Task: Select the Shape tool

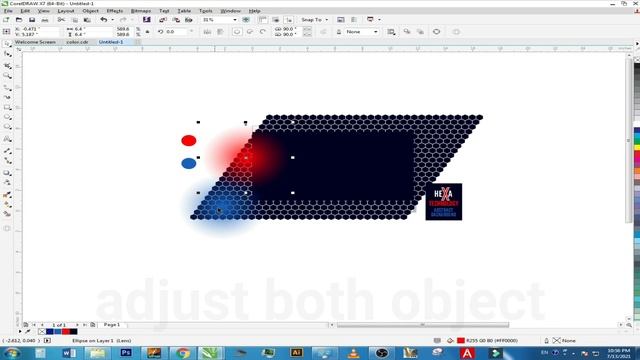Action: pyautogui.click(x=7, y=54)
